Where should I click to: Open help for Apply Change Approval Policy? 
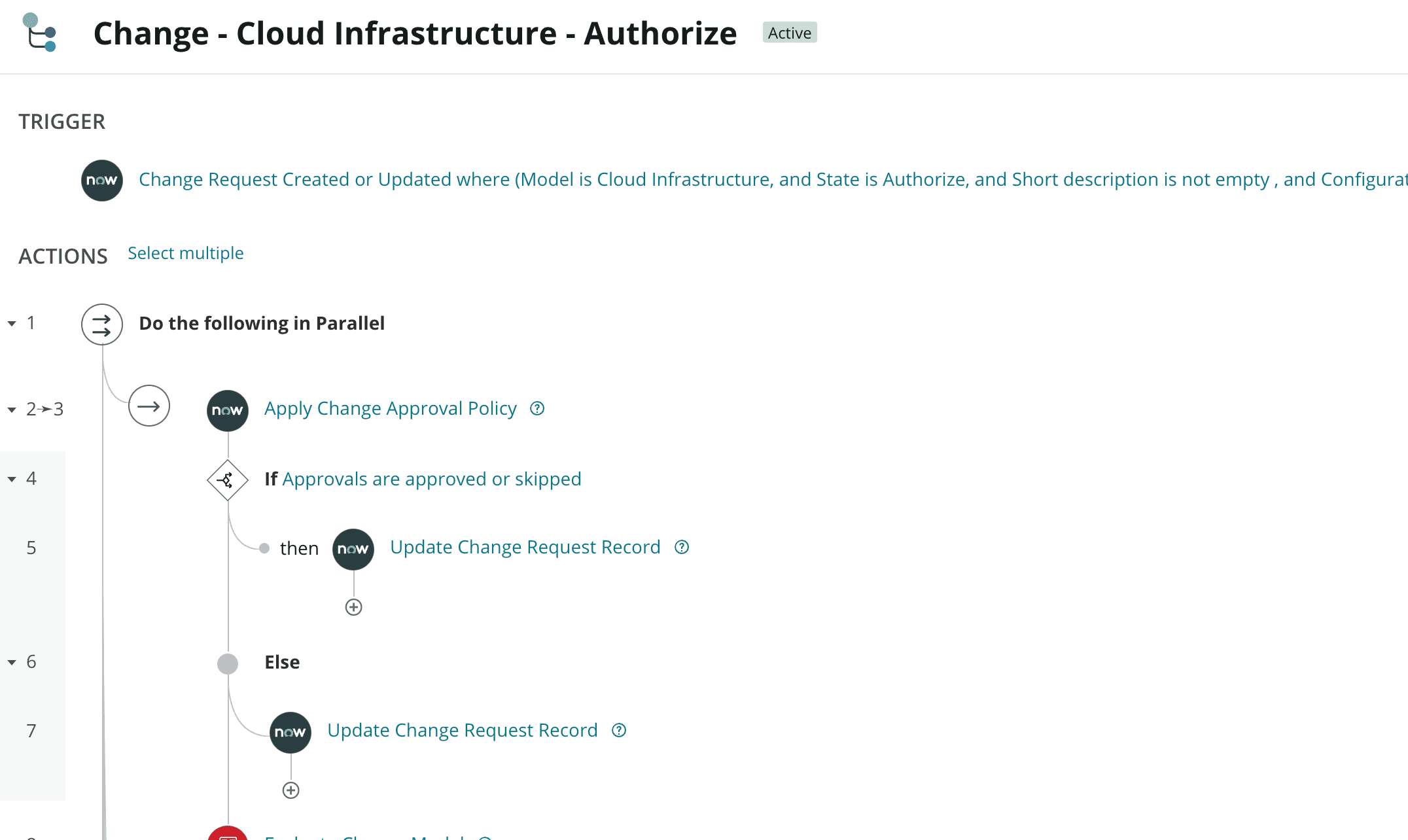point(537,408)
